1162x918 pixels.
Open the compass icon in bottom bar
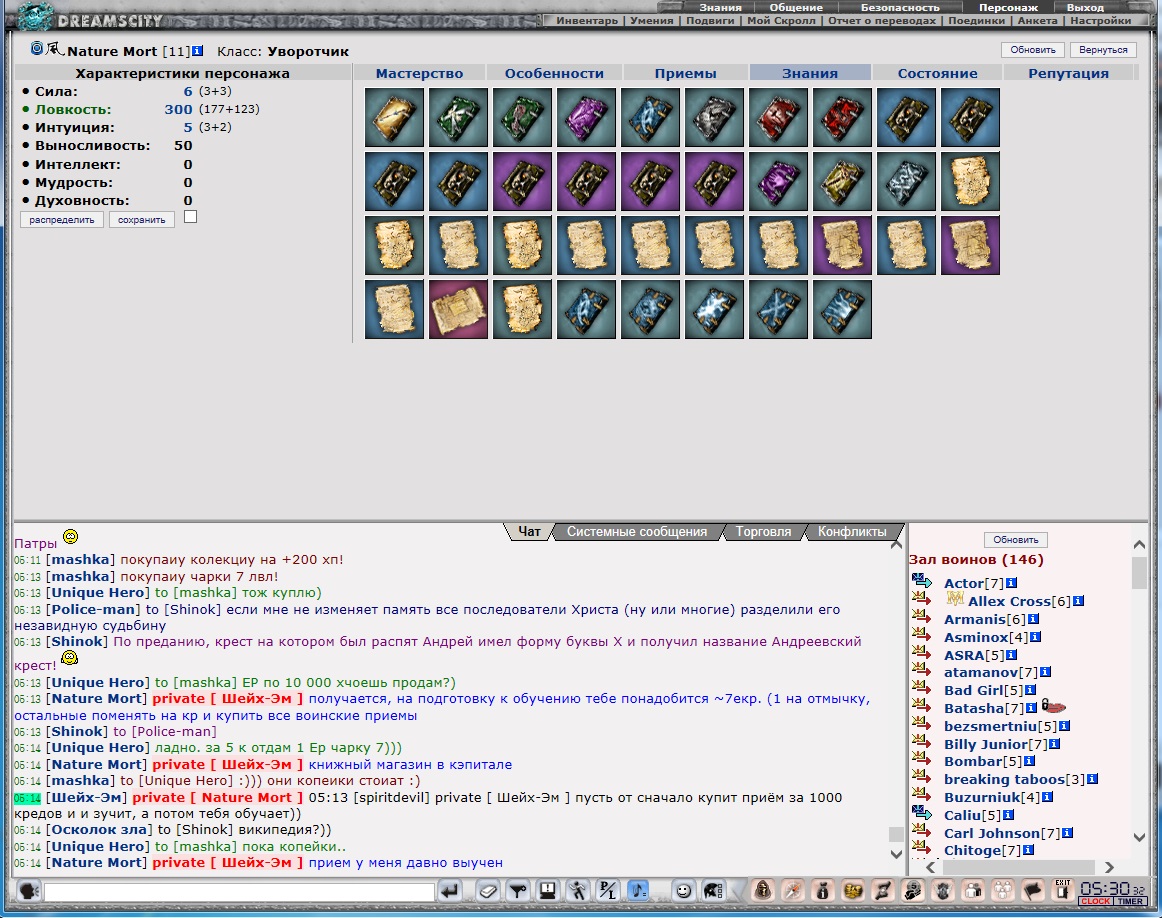793,889
